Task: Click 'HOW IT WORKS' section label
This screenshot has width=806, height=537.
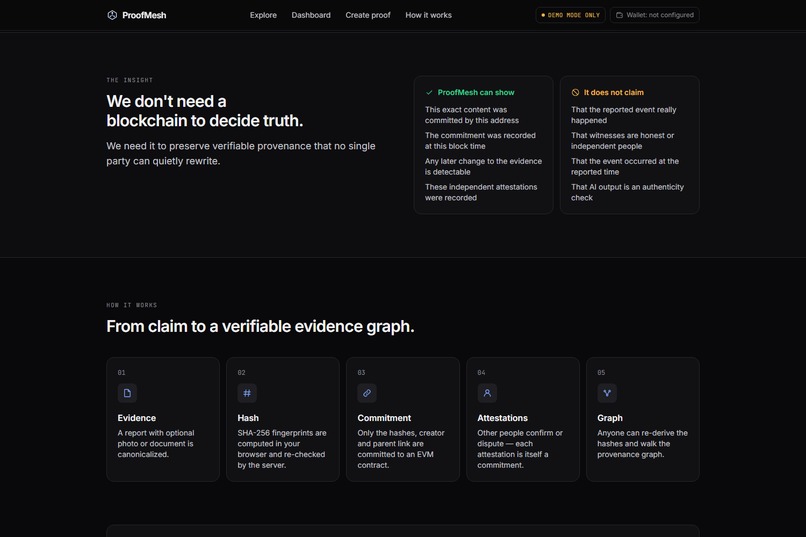Action: (132, 305)
